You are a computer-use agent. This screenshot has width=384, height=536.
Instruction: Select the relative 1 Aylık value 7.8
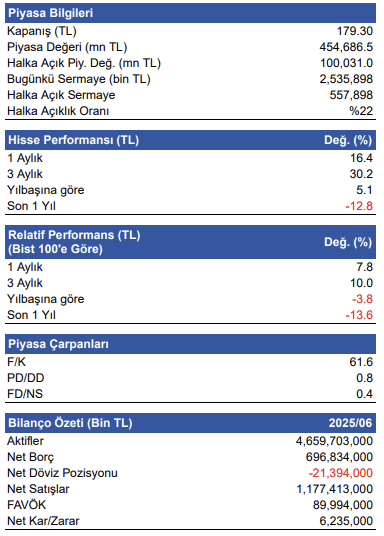tap(365, 267)
